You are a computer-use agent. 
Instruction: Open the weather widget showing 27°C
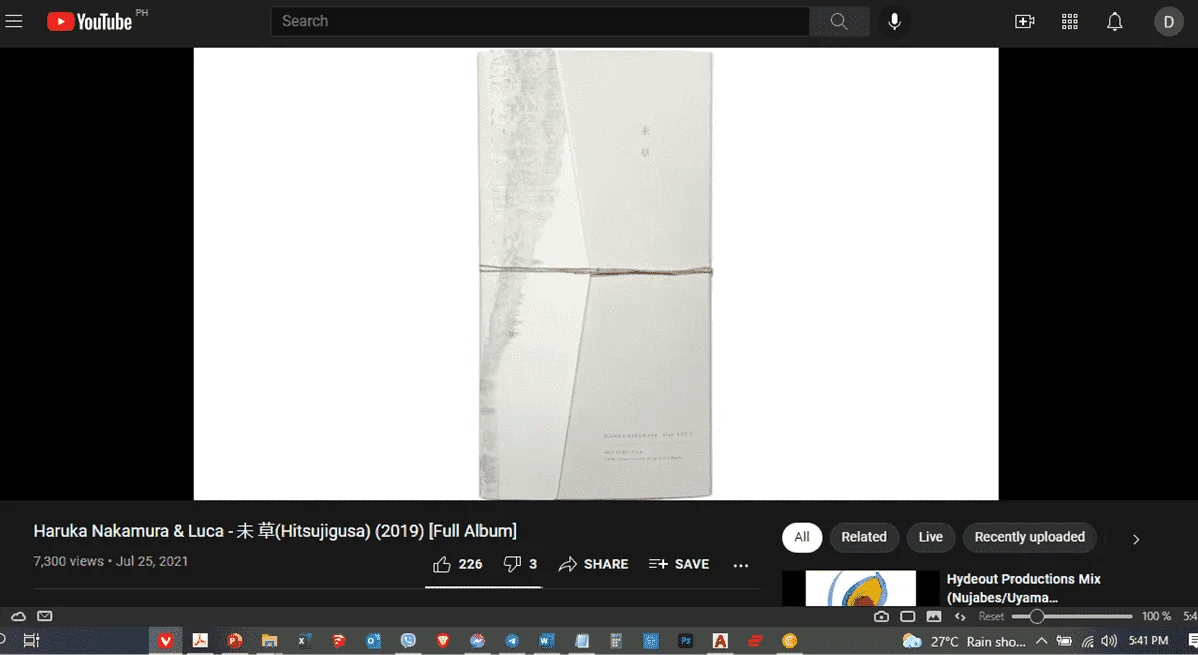(x=963, y=641)
